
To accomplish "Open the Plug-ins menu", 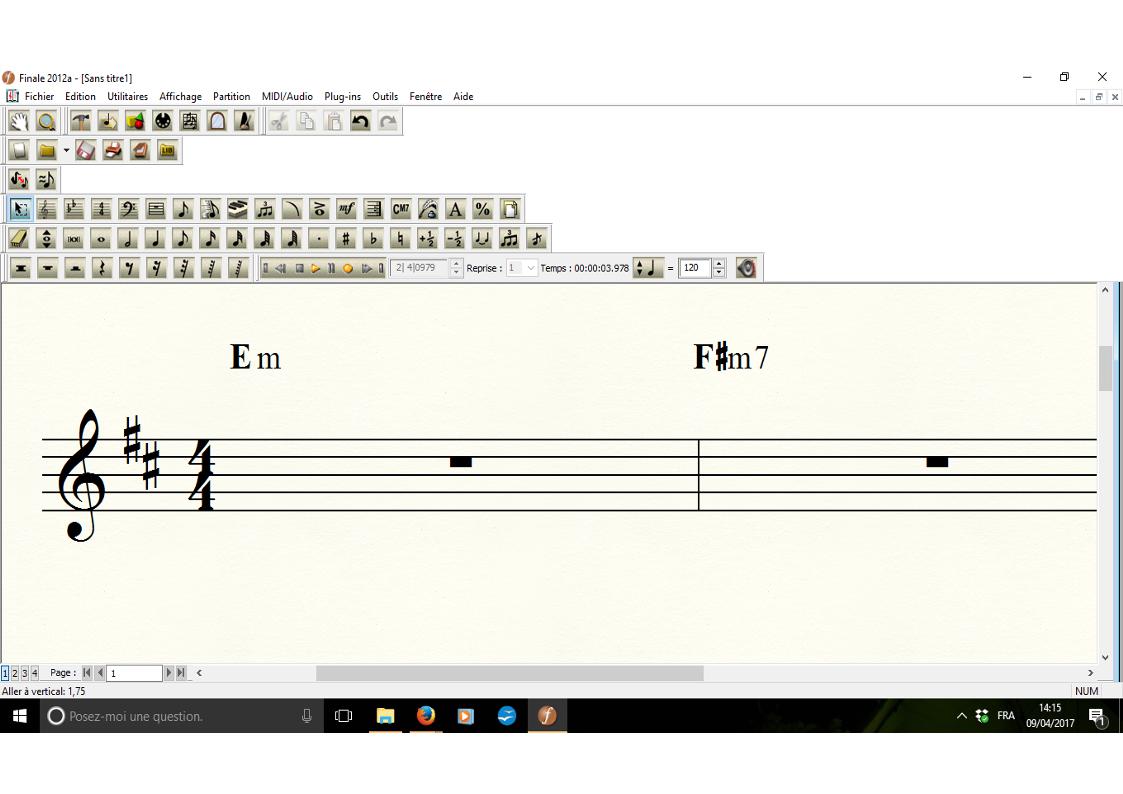I will (x=342, y=97).
